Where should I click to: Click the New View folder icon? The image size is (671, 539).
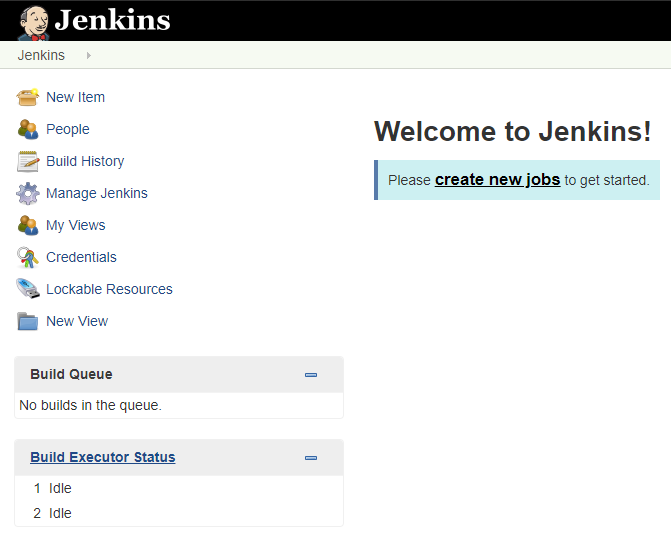[x=28, y=321]
